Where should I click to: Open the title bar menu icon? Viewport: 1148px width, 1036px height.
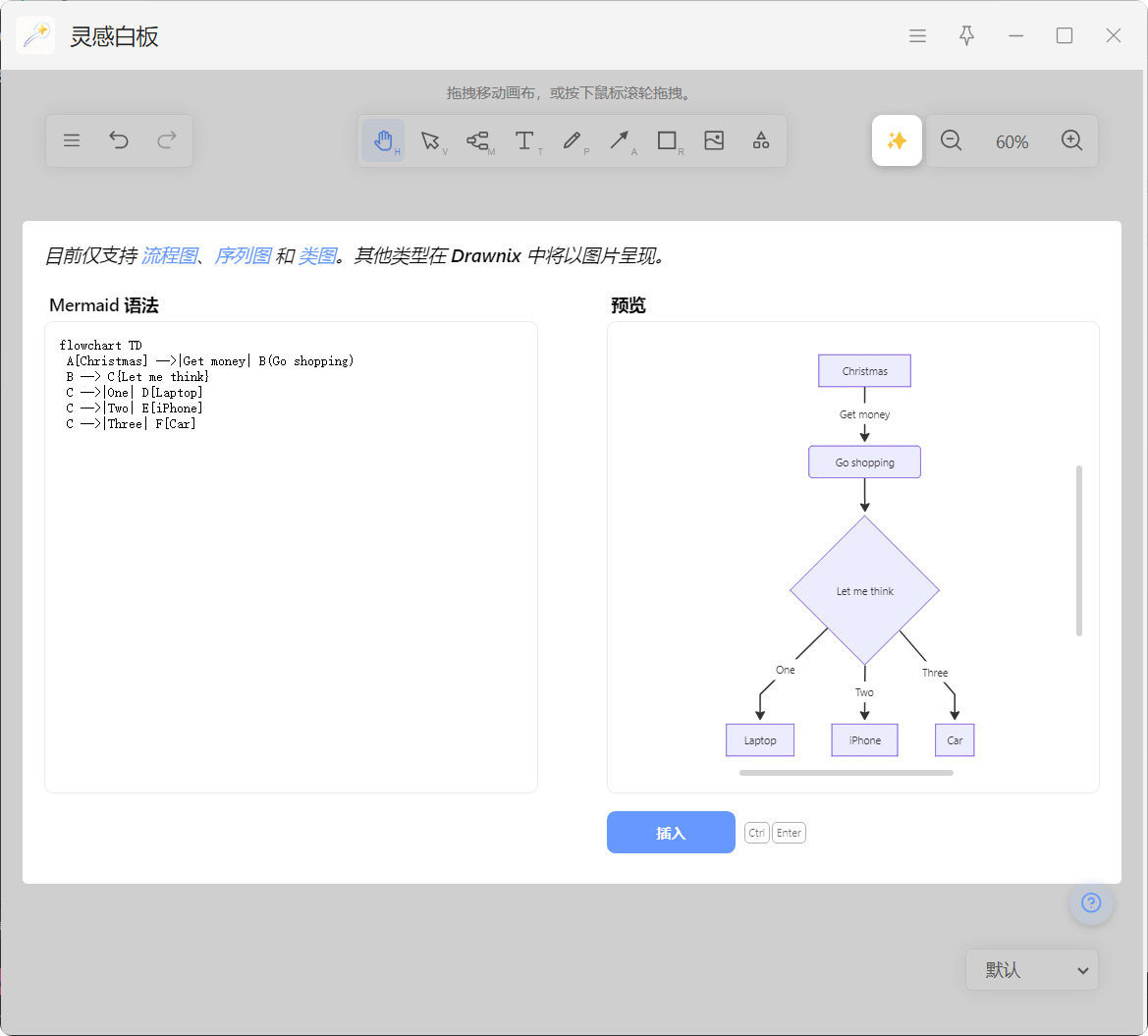point(917,36)
